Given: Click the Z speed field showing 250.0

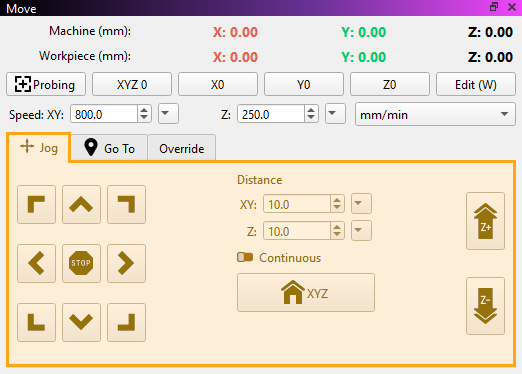Looking at the screenshot, I should 271,114.
